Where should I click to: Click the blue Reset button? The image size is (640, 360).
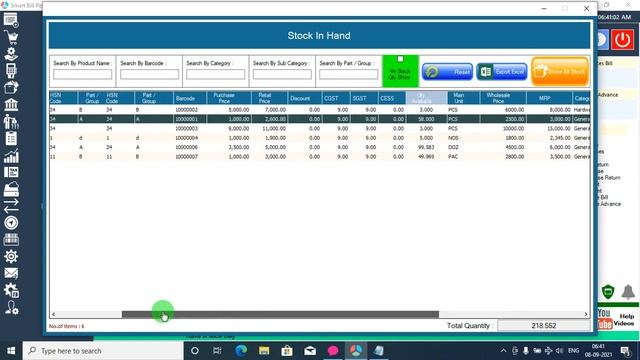447,72
